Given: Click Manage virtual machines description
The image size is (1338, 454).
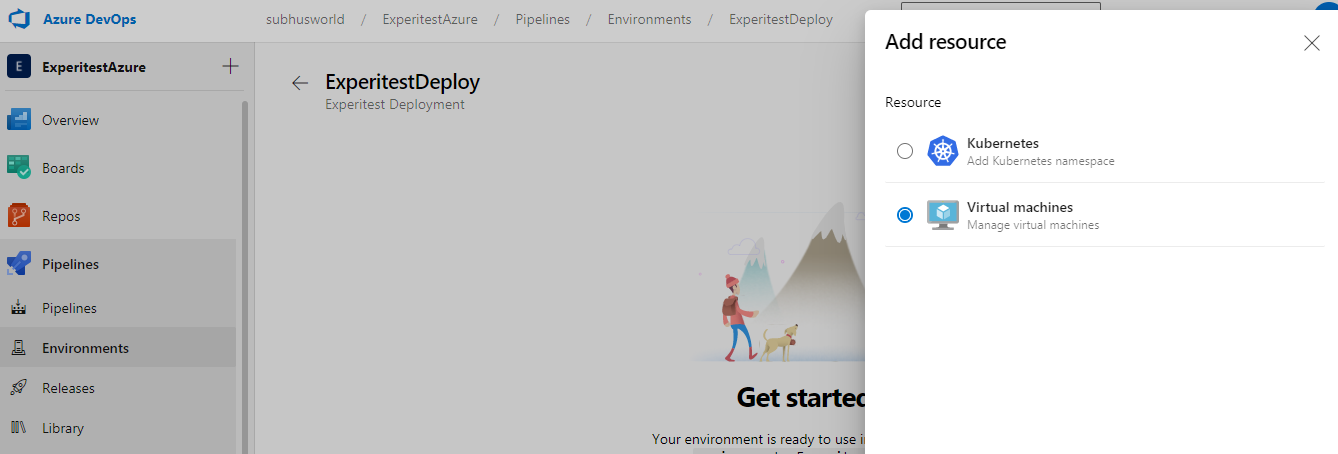Looking at the screenshot, I should (1033, 225).
